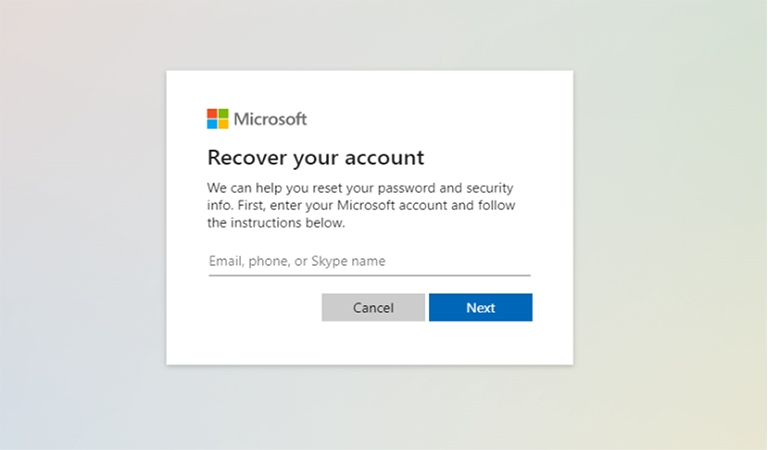The width and height of the screenshot is (768, 450).
Task: Click the Cancel button
Action: 373,308
